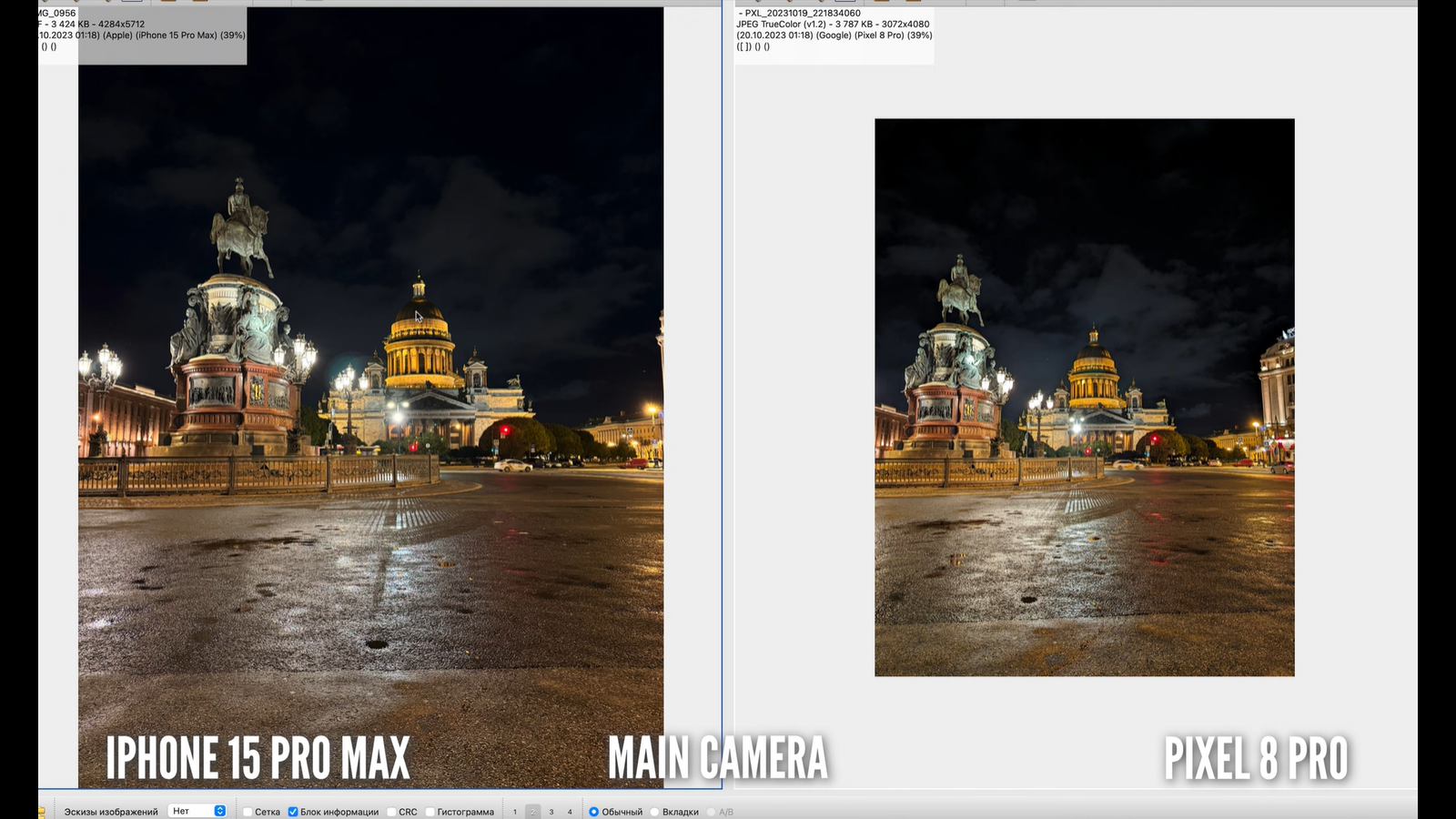Select the 2-image layout button
This screenshot has width=1456, height=819.
click(533, 812)
